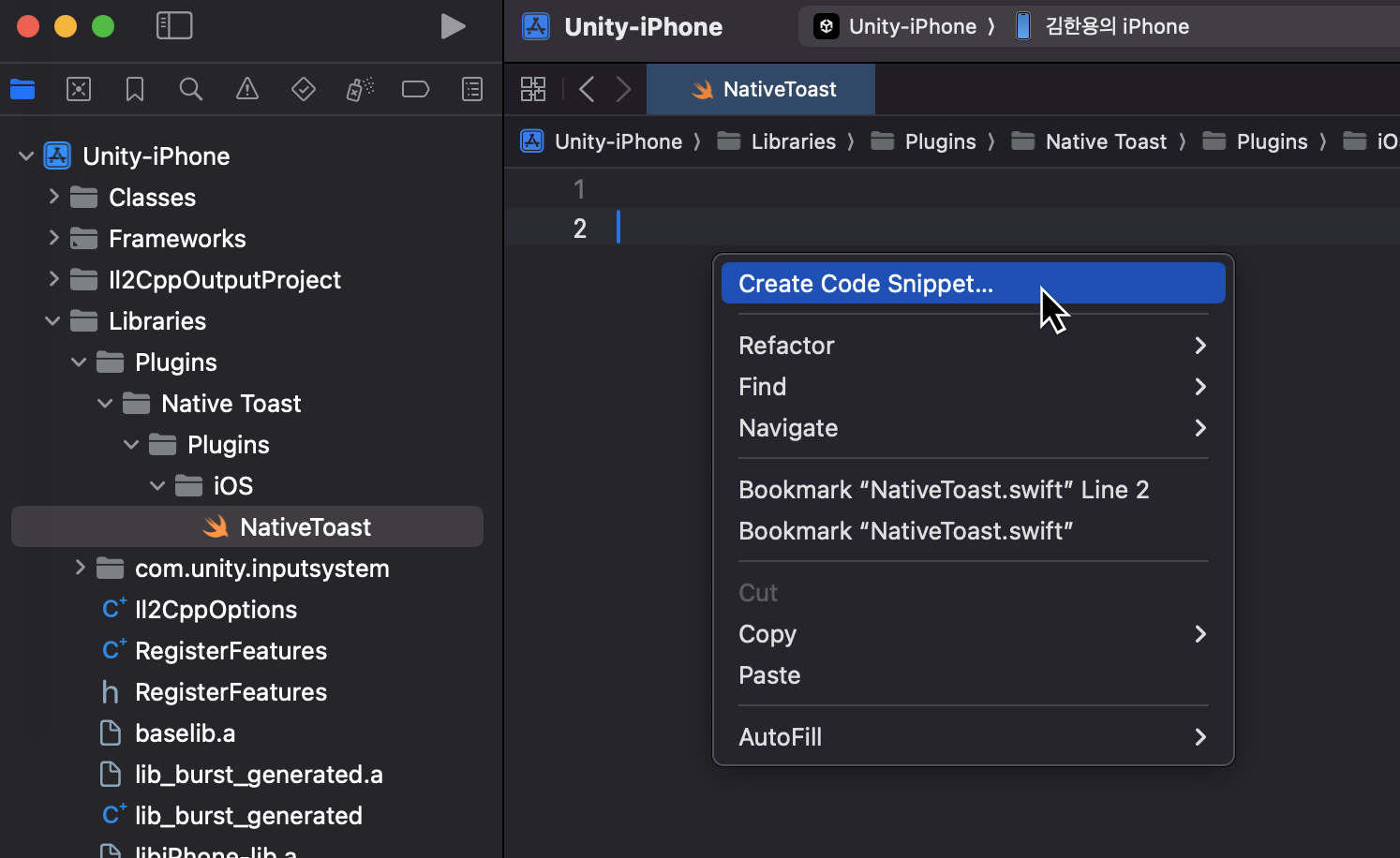Click the Xcode app icon in toolbar
The image size is (1400, 858).
pos(536,26)
